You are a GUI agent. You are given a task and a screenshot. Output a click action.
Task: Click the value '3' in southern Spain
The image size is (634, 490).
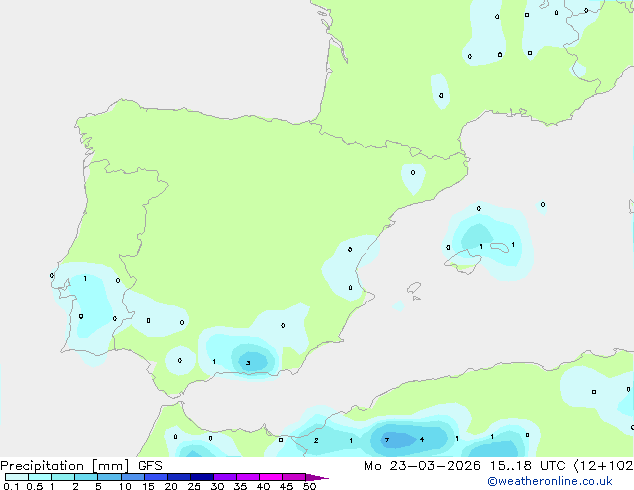[x=248, y=363]
